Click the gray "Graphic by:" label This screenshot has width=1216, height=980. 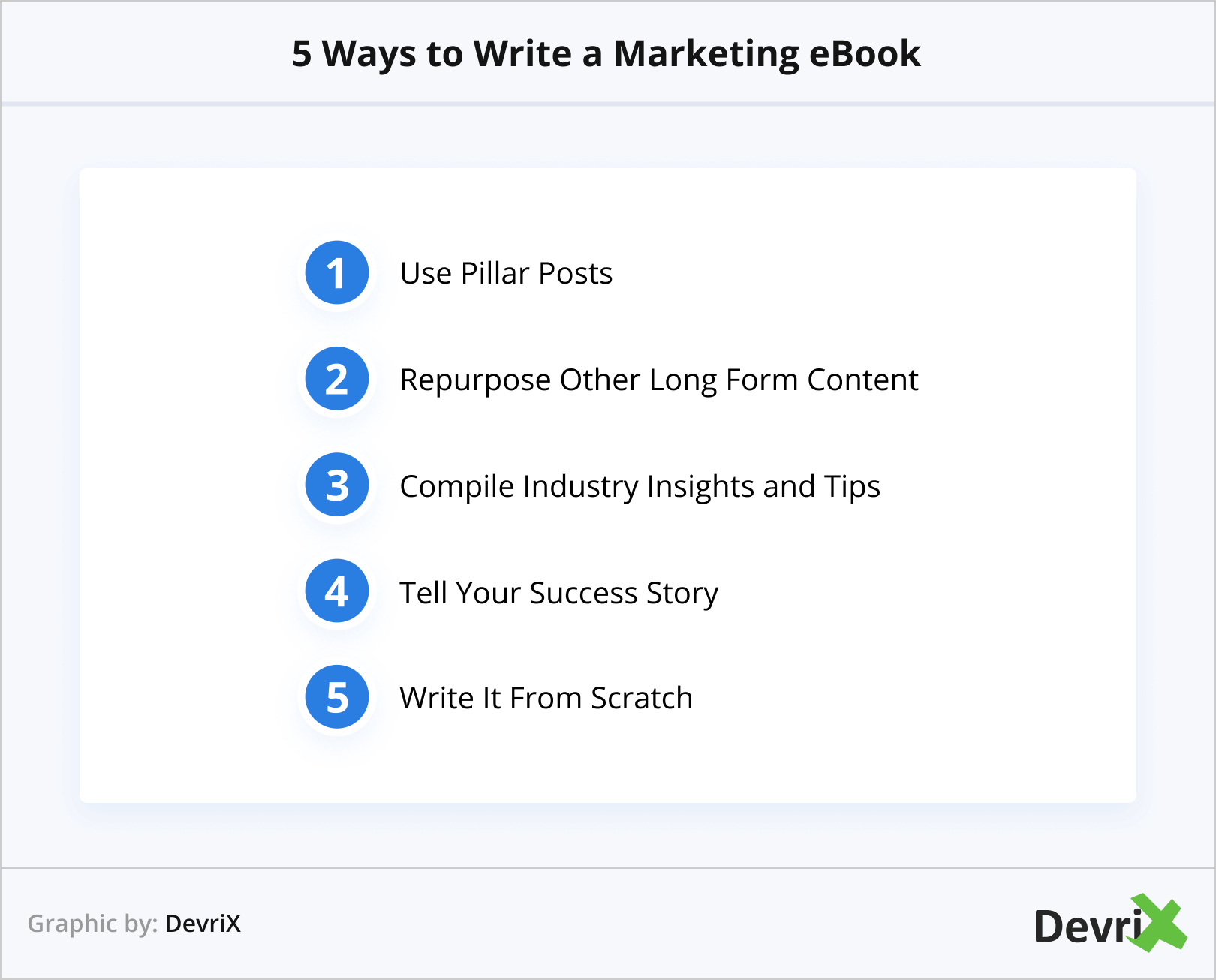[x=92, y=924]
